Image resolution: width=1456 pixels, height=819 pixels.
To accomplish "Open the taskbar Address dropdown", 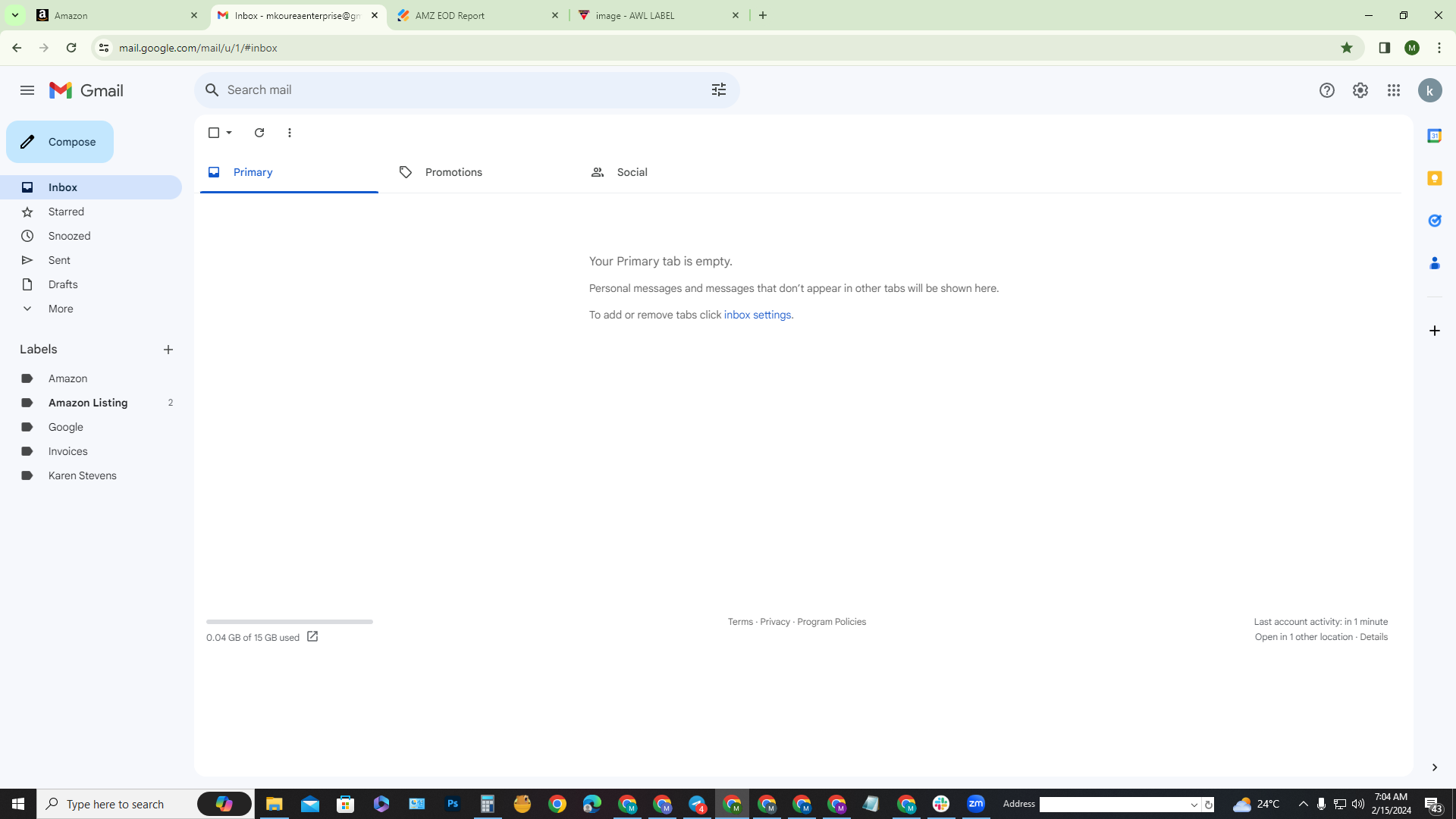I will [x=1194, y=805].
